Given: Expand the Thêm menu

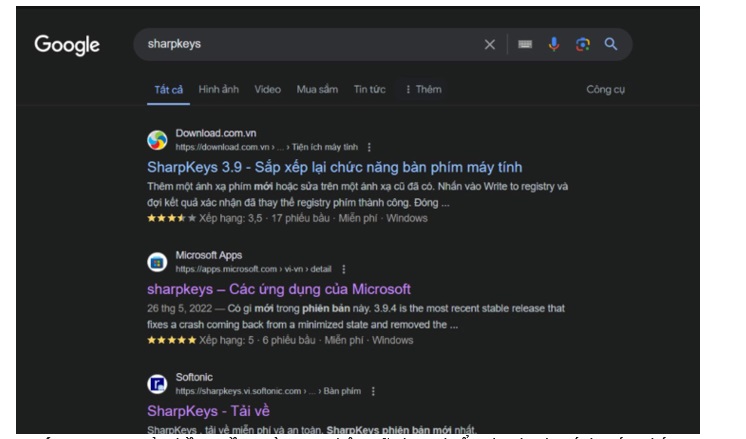Looking at the screenshot, I should (423, 89).
